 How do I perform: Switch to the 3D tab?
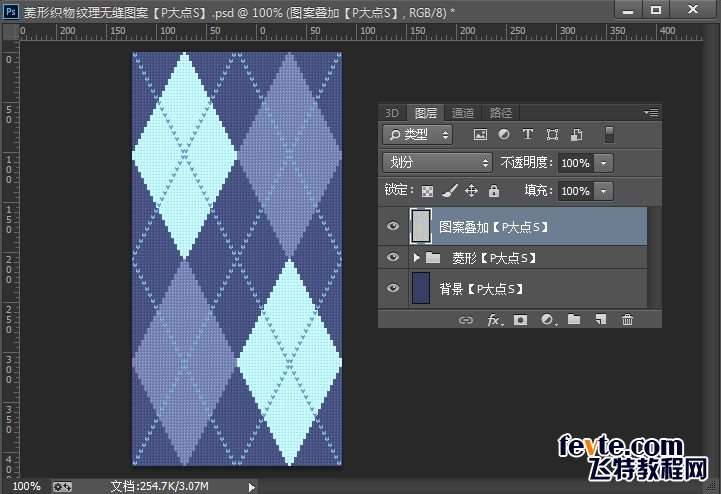(392, 113)
